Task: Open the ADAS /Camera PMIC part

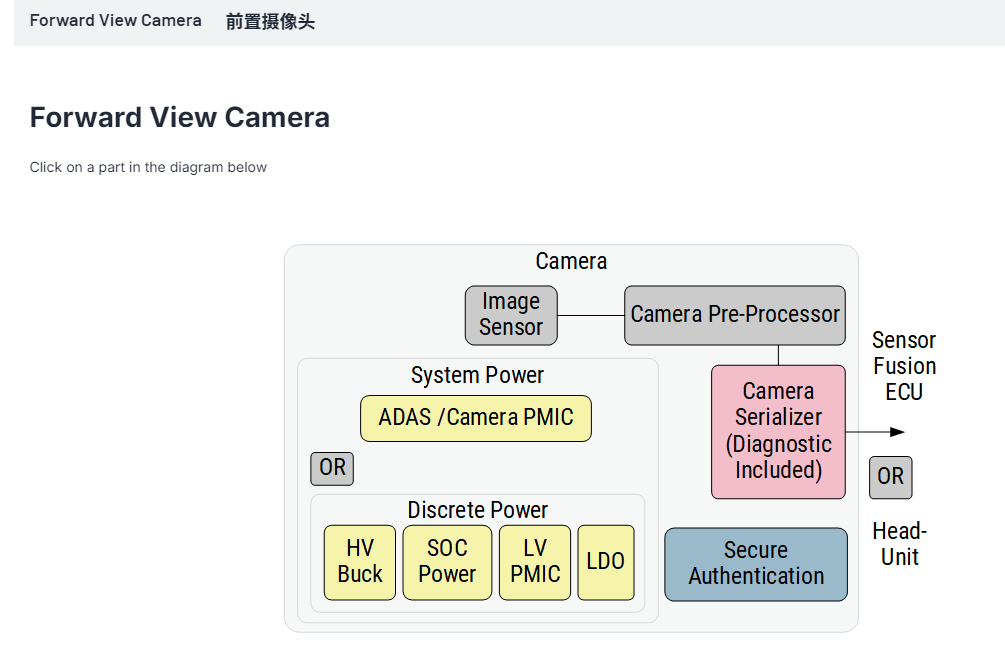Action: [x=476, y=418]
